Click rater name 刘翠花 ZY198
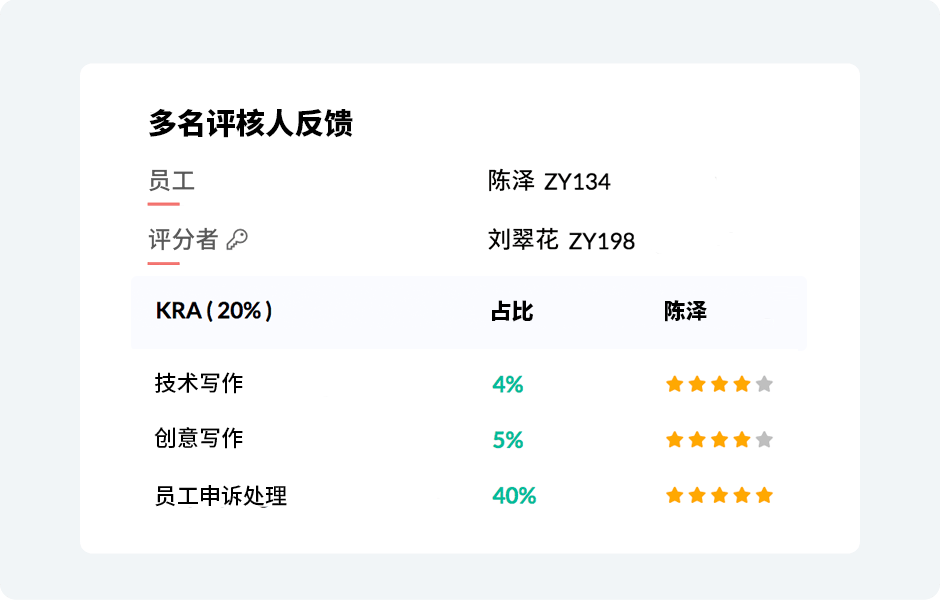The width and height of the screenshot is (940, 600). 561,240
